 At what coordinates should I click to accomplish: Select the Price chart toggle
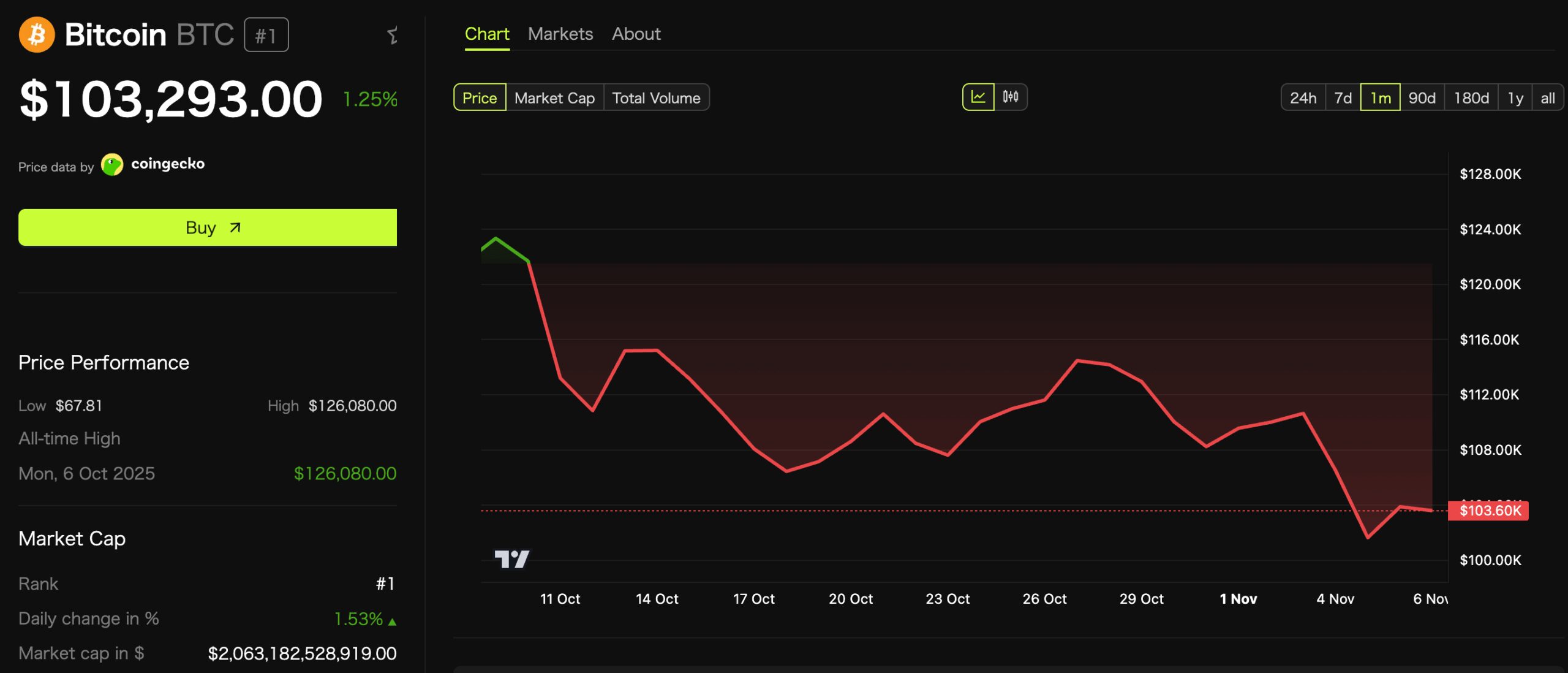coord(480,97)
